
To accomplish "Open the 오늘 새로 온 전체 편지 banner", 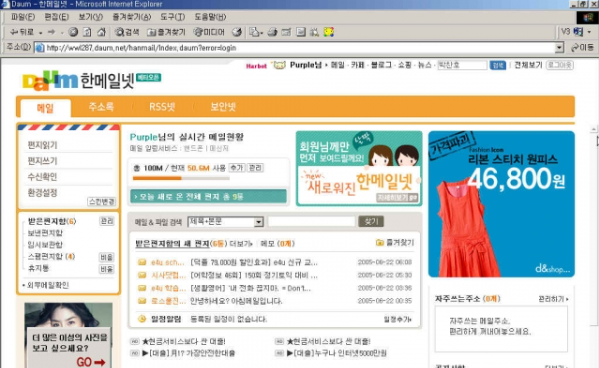I will coord(208,196).
